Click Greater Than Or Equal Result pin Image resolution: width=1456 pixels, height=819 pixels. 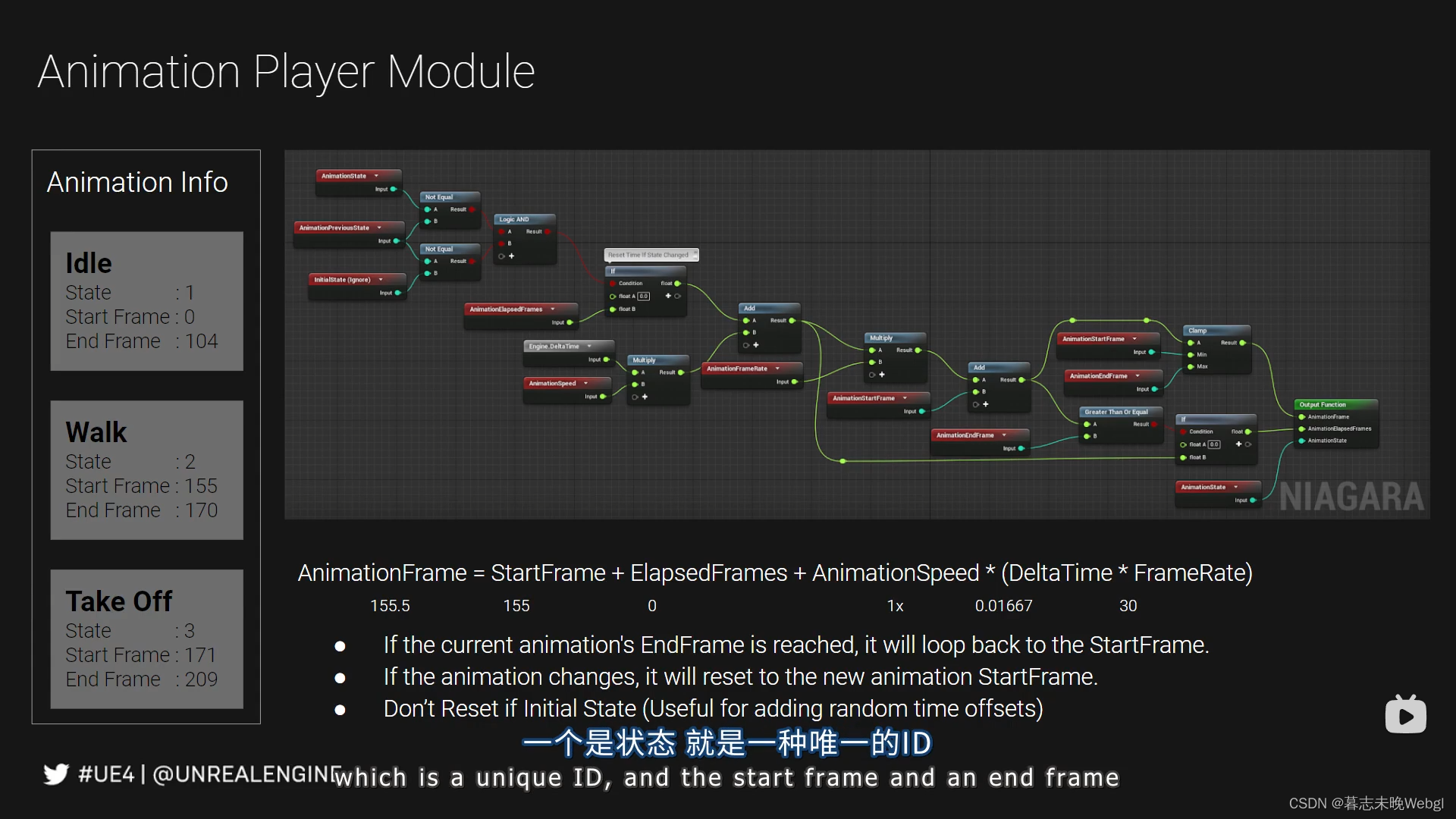point(1153,425)
